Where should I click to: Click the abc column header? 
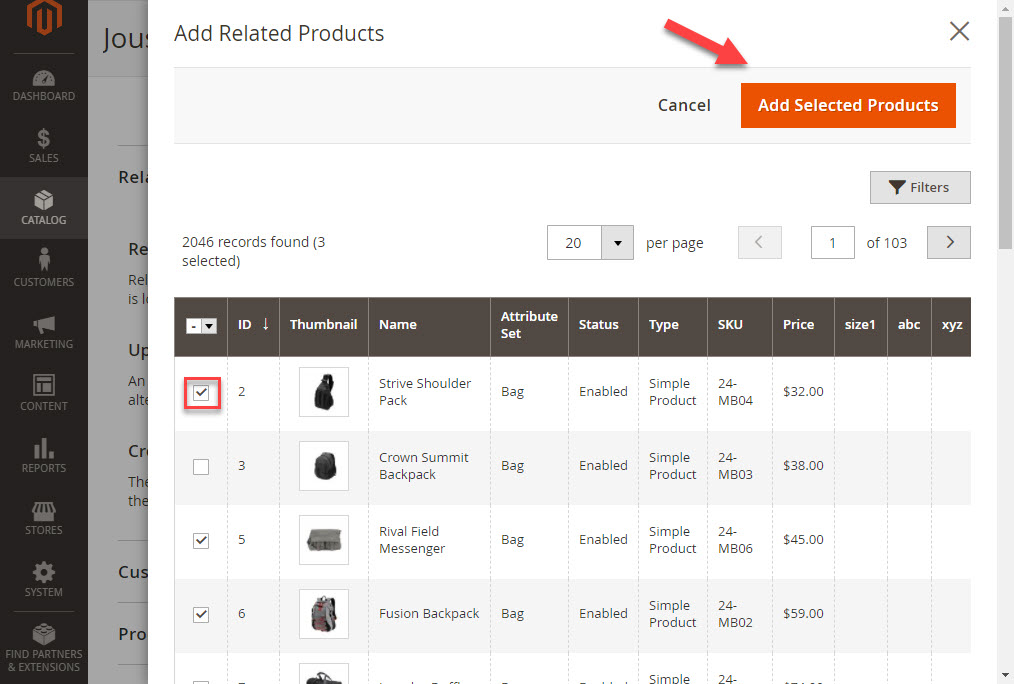click(909, 325)
